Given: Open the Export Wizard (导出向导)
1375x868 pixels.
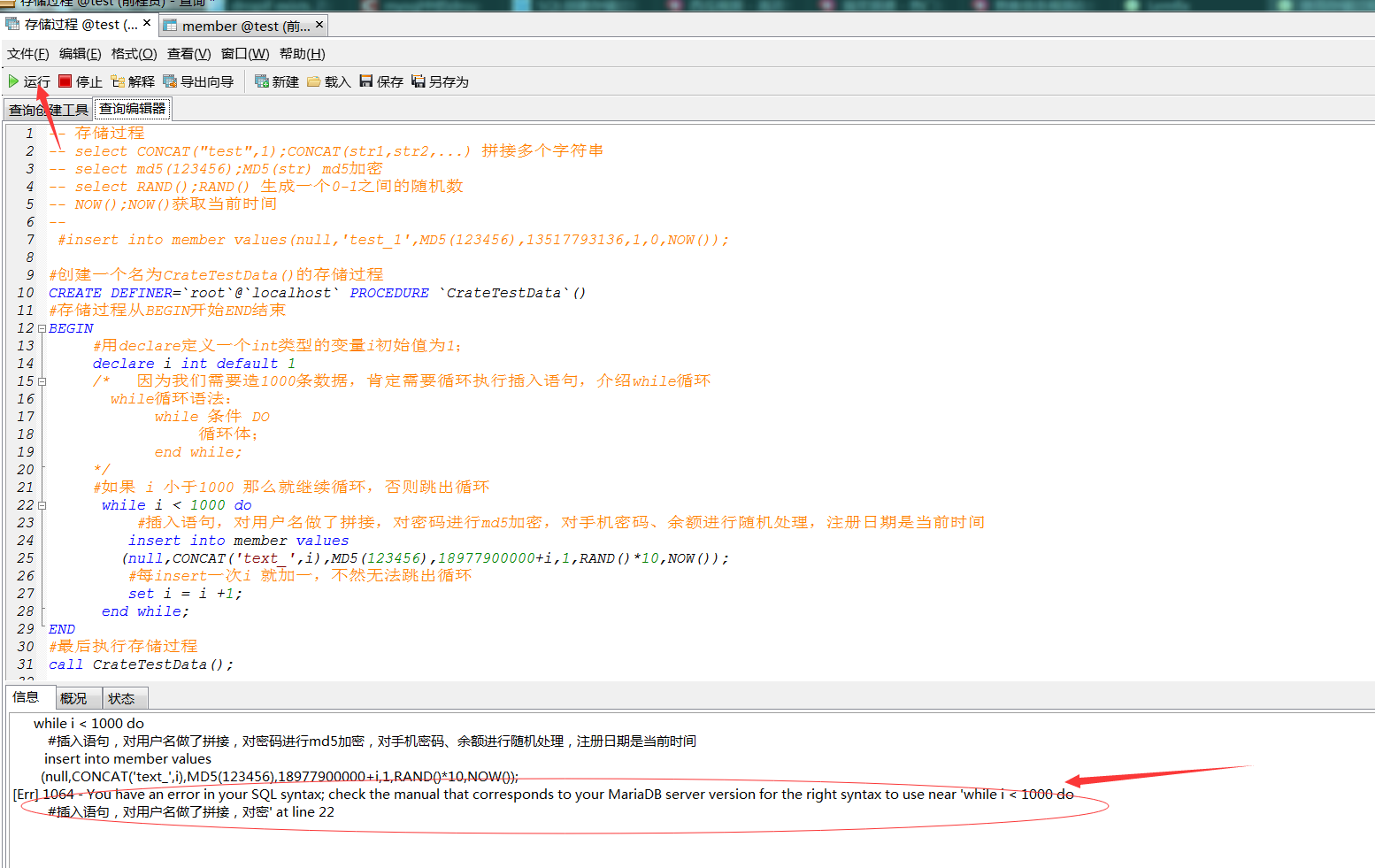Looking at the screenshot, I should [170, 81].
